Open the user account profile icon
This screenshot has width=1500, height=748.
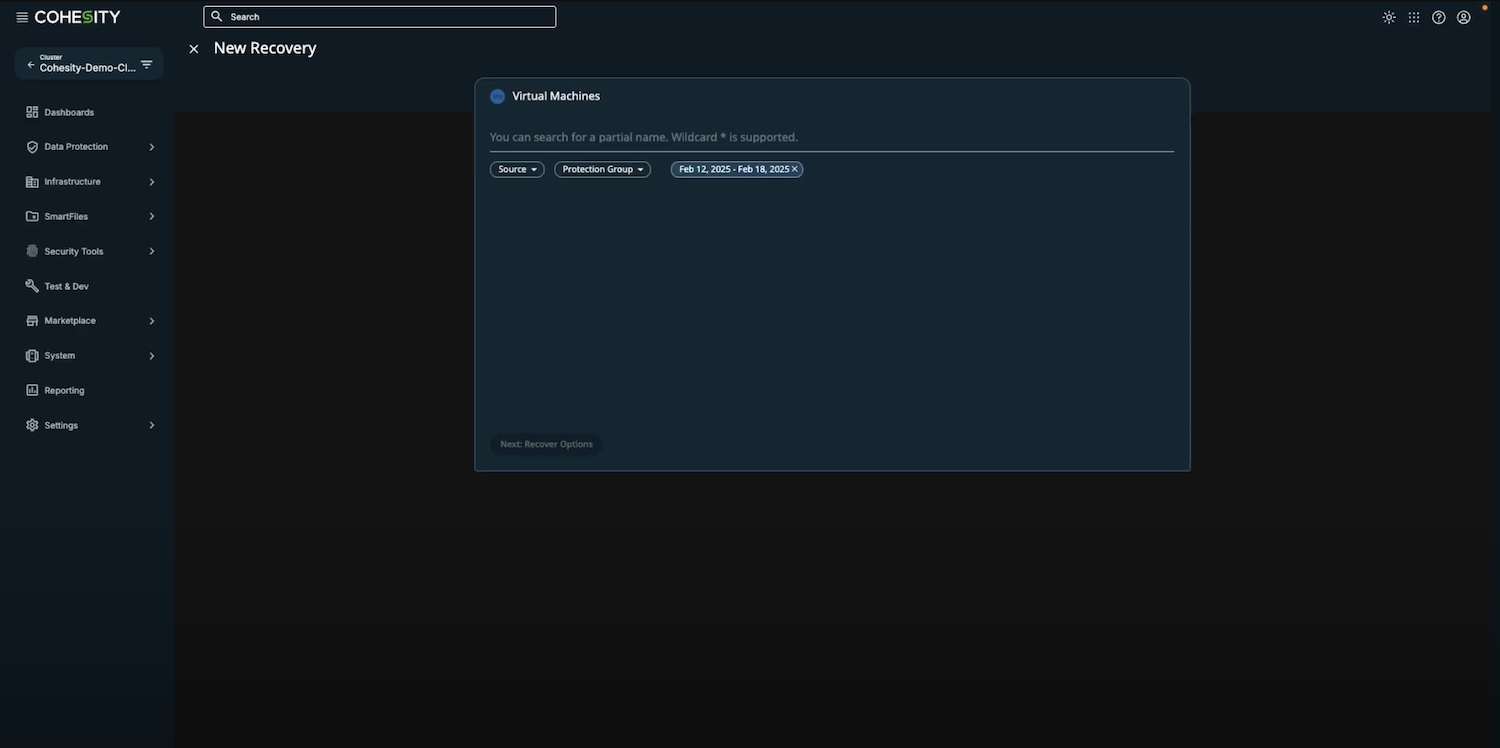click(1464, 17)
